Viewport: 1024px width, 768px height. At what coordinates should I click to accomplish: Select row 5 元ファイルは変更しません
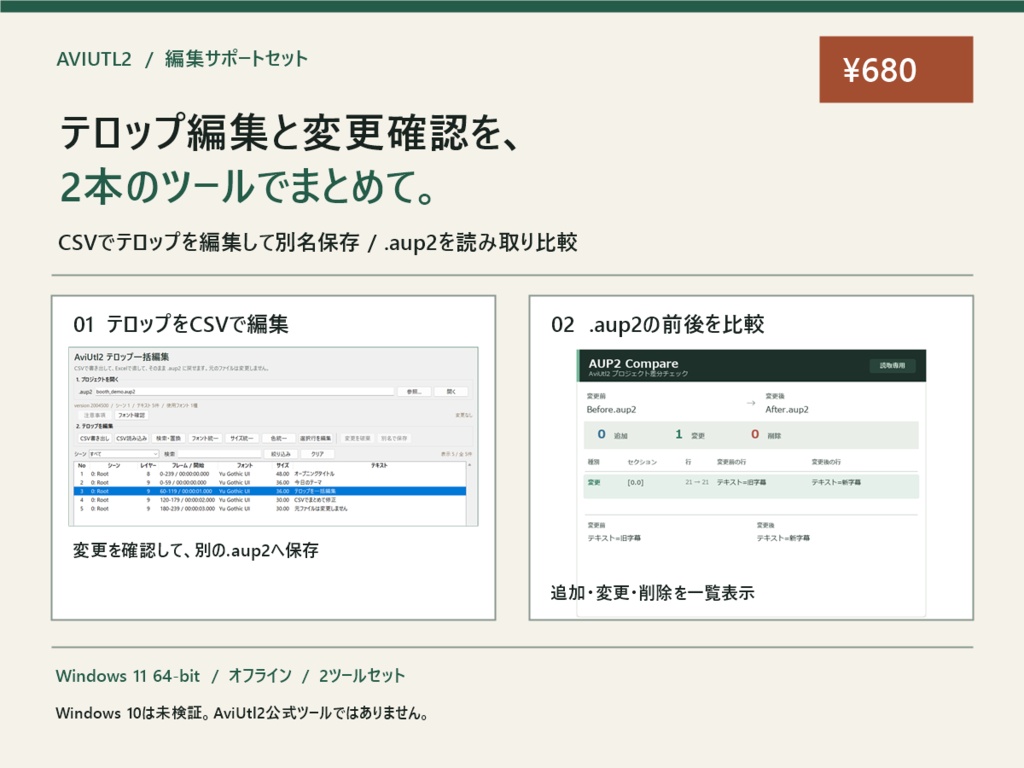pyautogui.click(x=270, y=508)
